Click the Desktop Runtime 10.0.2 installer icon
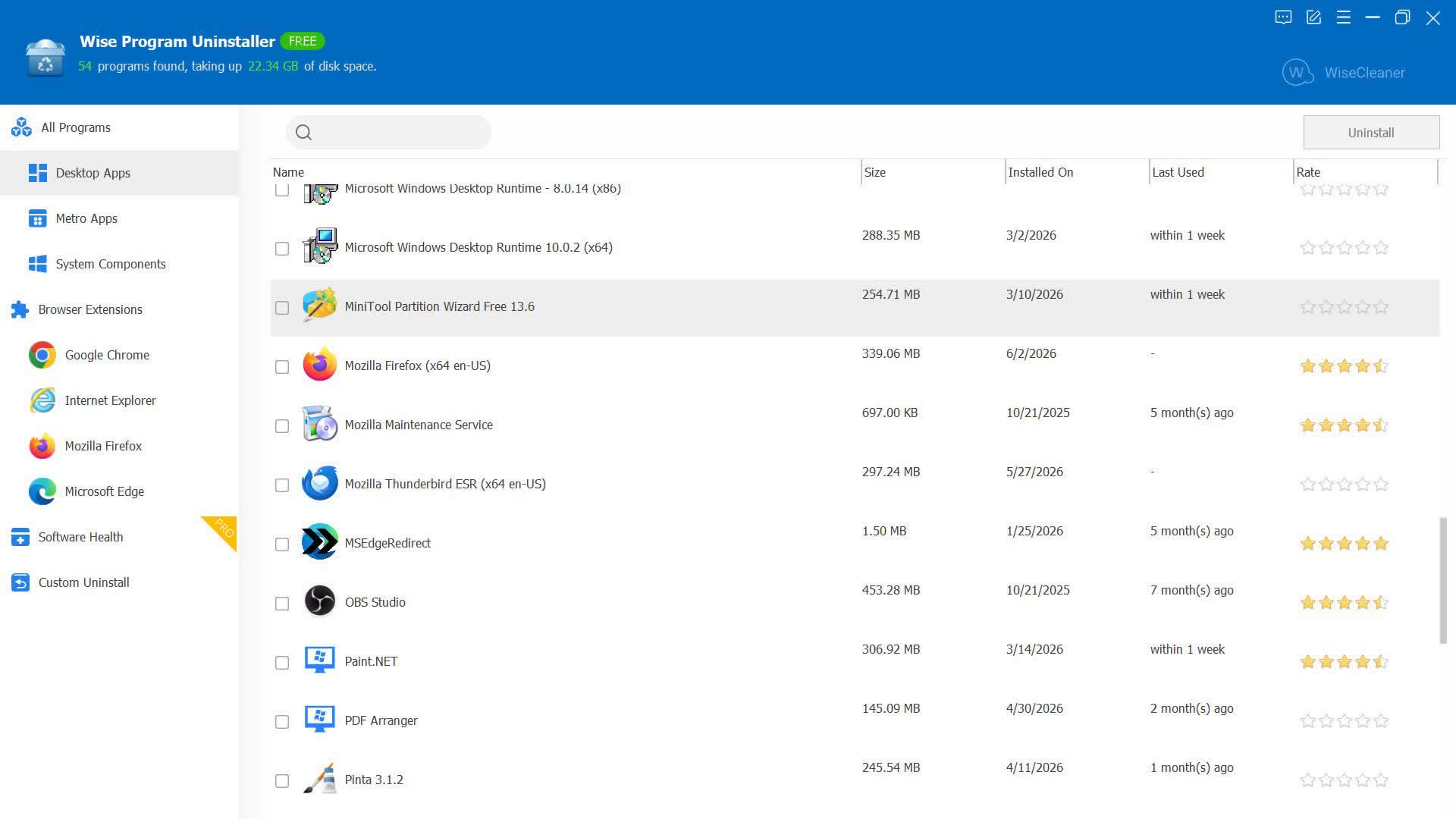 [x=319, y=246]
